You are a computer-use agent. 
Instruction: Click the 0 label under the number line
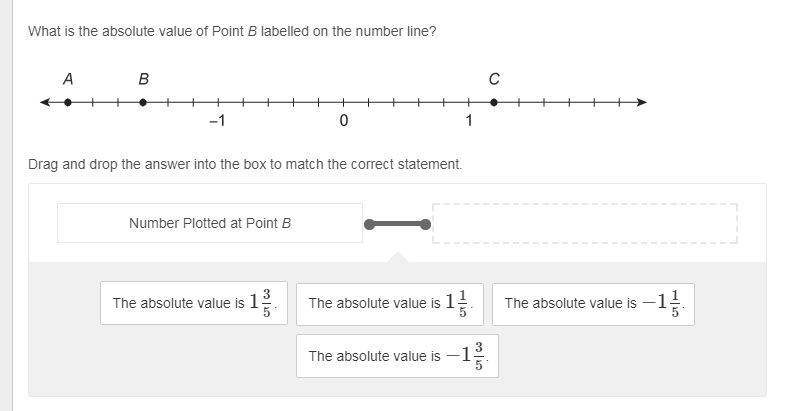coord(343,121)
